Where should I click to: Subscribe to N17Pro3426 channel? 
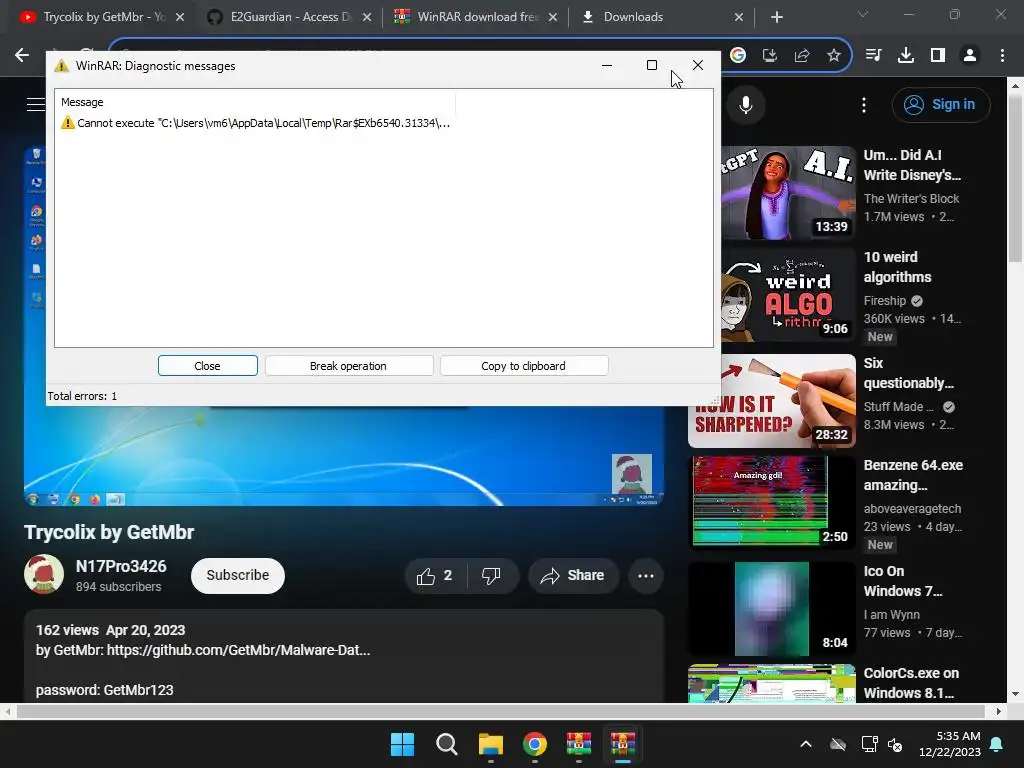(x=238, y=575)
